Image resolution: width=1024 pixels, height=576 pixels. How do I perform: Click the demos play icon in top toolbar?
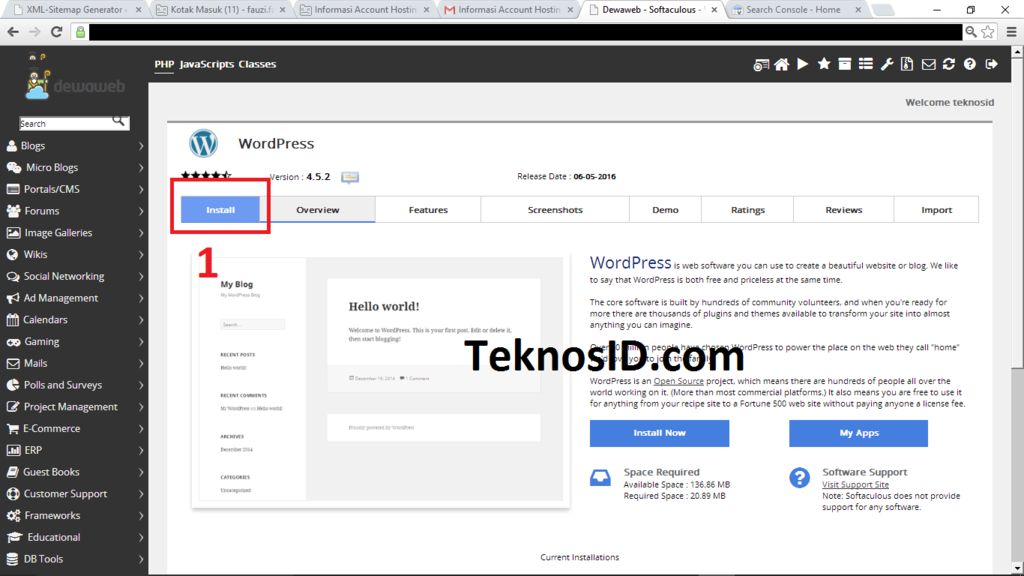point(803,64)
